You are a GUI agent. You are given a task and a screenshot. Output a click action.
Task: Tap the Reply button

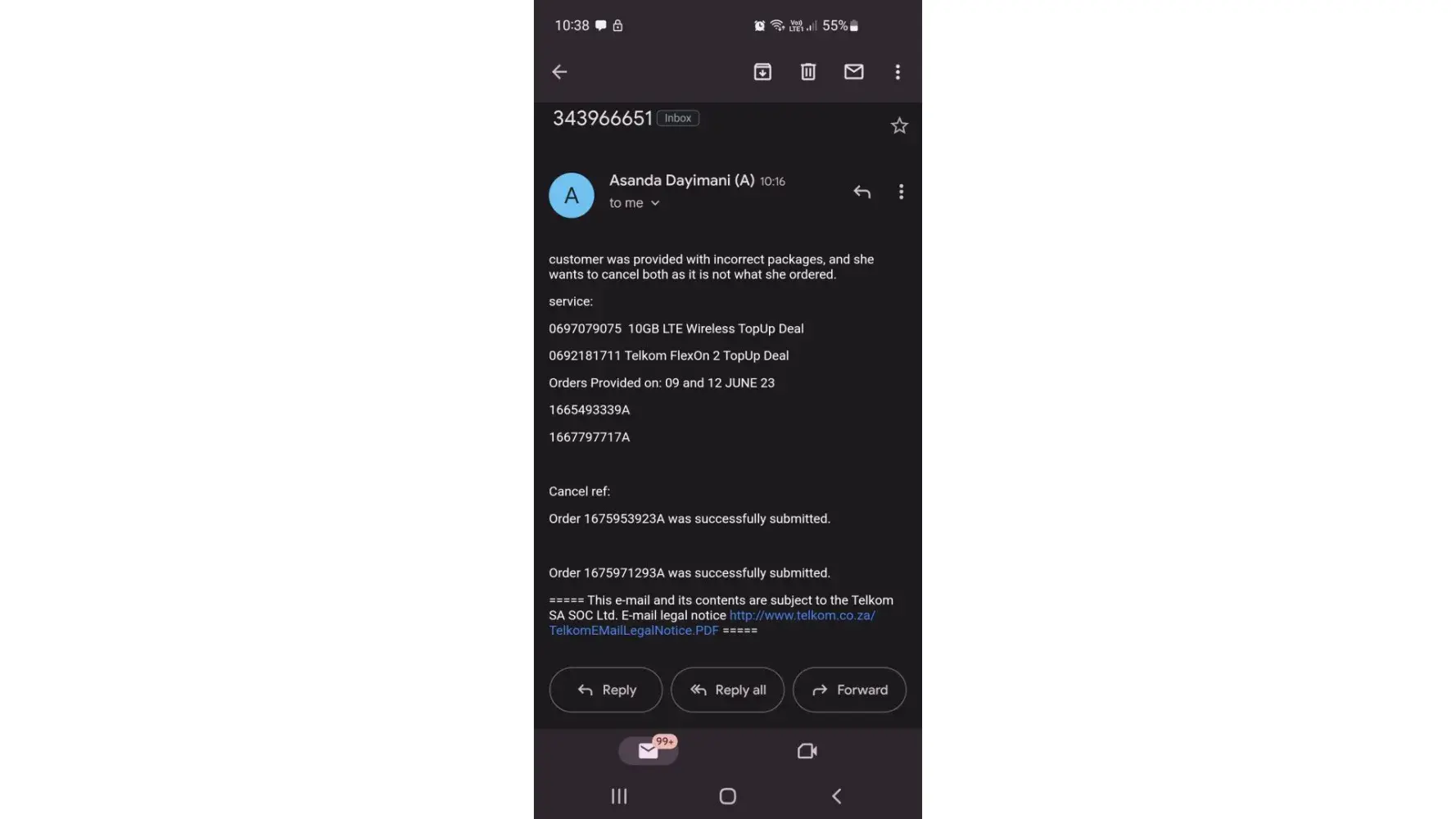[x=606, y=690]
